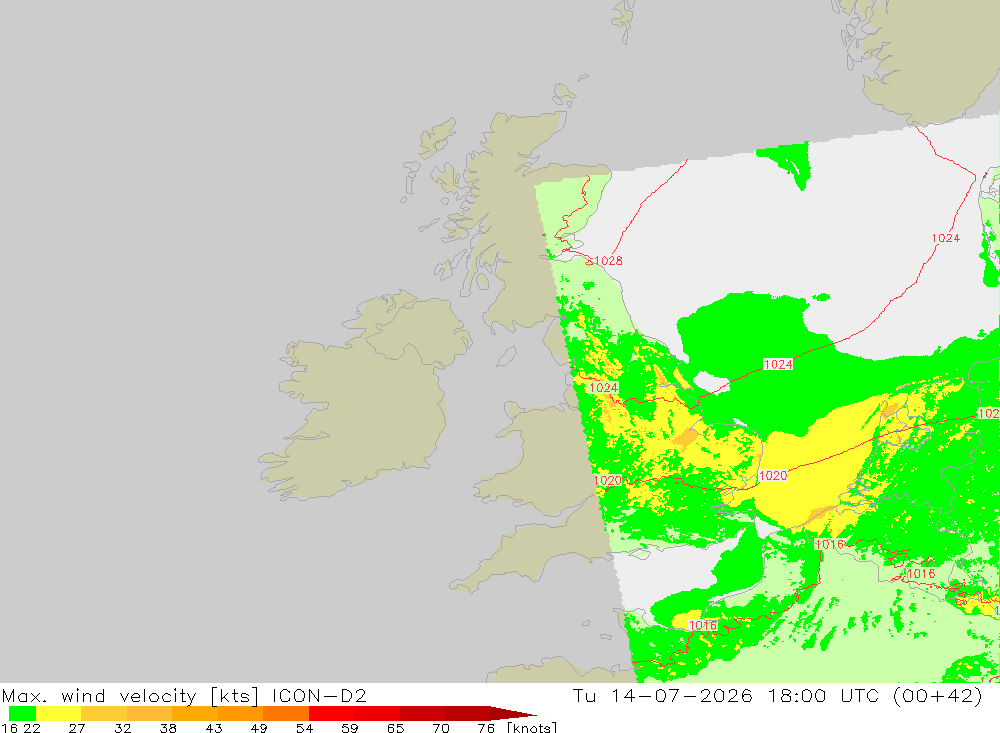The height and width of the screenshot is (733, 1000).
Task: Click the '1016' isobar label near the Belgian coast
Action: (829, 544)
